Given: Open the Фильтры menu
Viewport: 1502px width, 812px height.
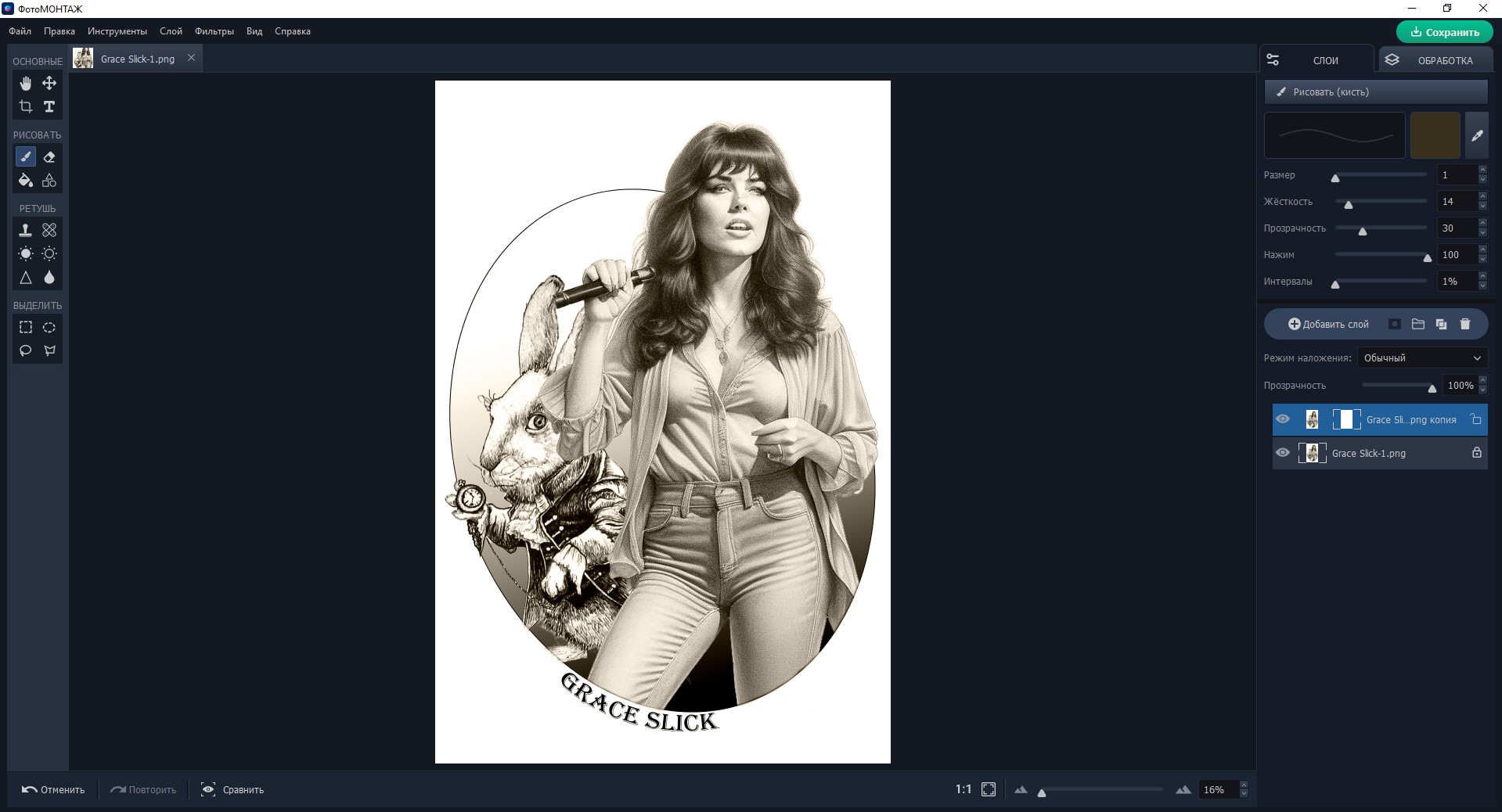Looking at the screenshot, I should click(x=214, y=31).
